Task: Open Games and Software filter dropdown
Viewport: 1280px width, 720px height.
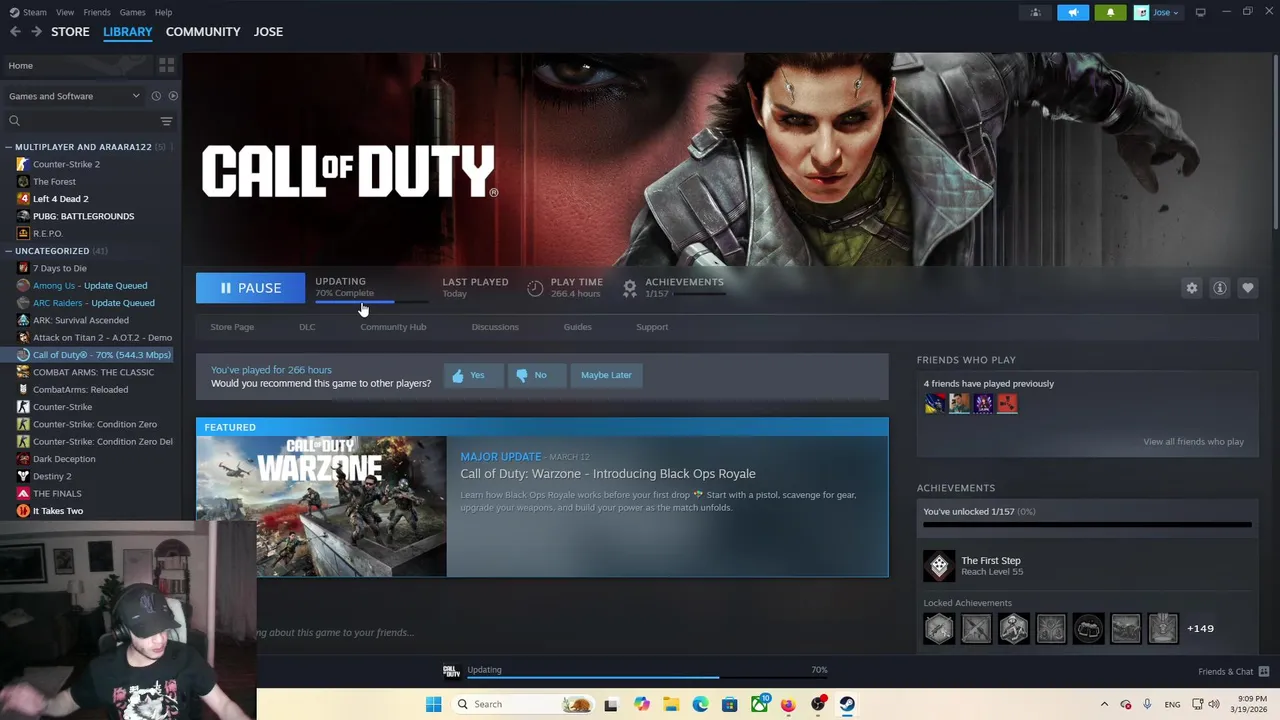Action: coord(75,96)
